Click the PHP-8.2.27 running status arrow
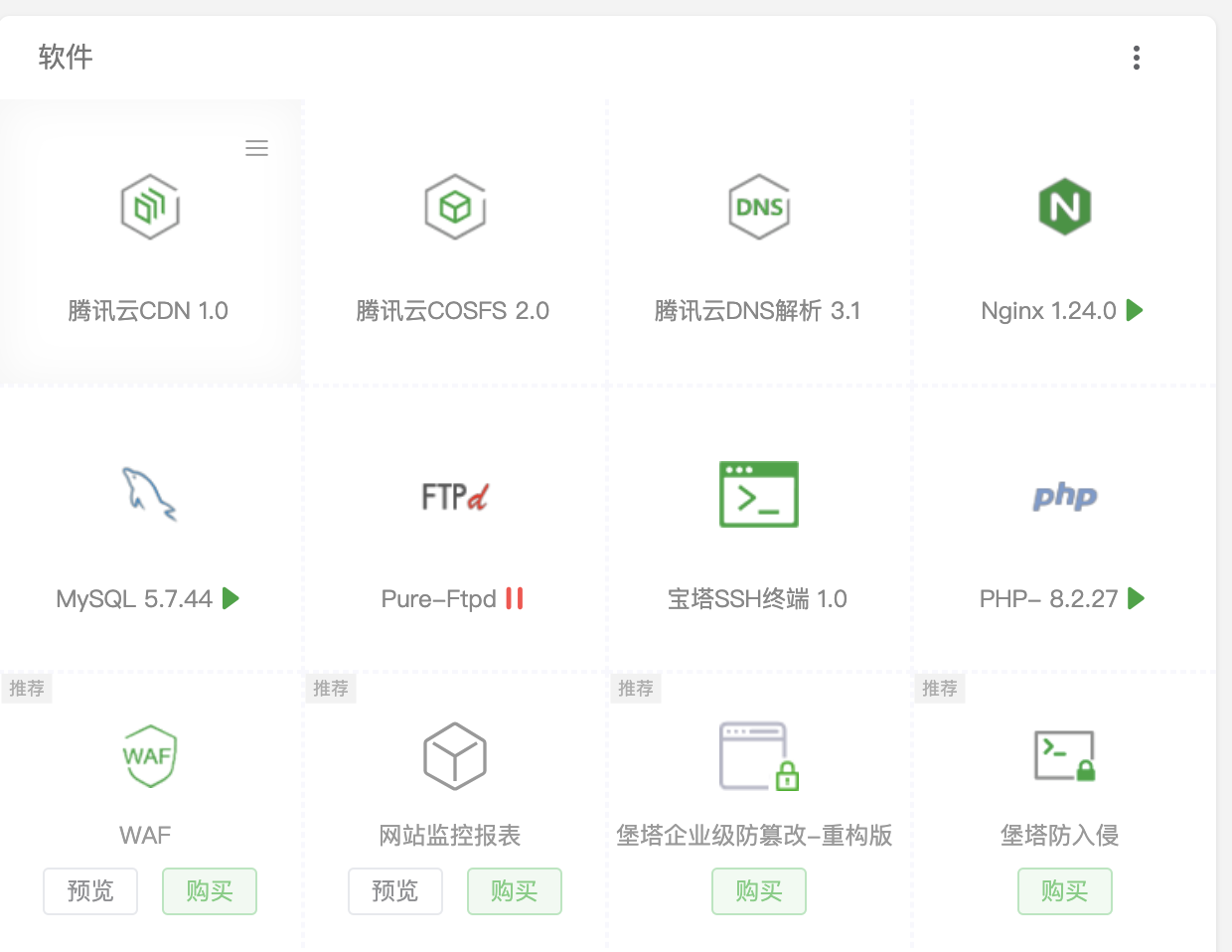This screenshot has width=1232, height=952. 1138,598
